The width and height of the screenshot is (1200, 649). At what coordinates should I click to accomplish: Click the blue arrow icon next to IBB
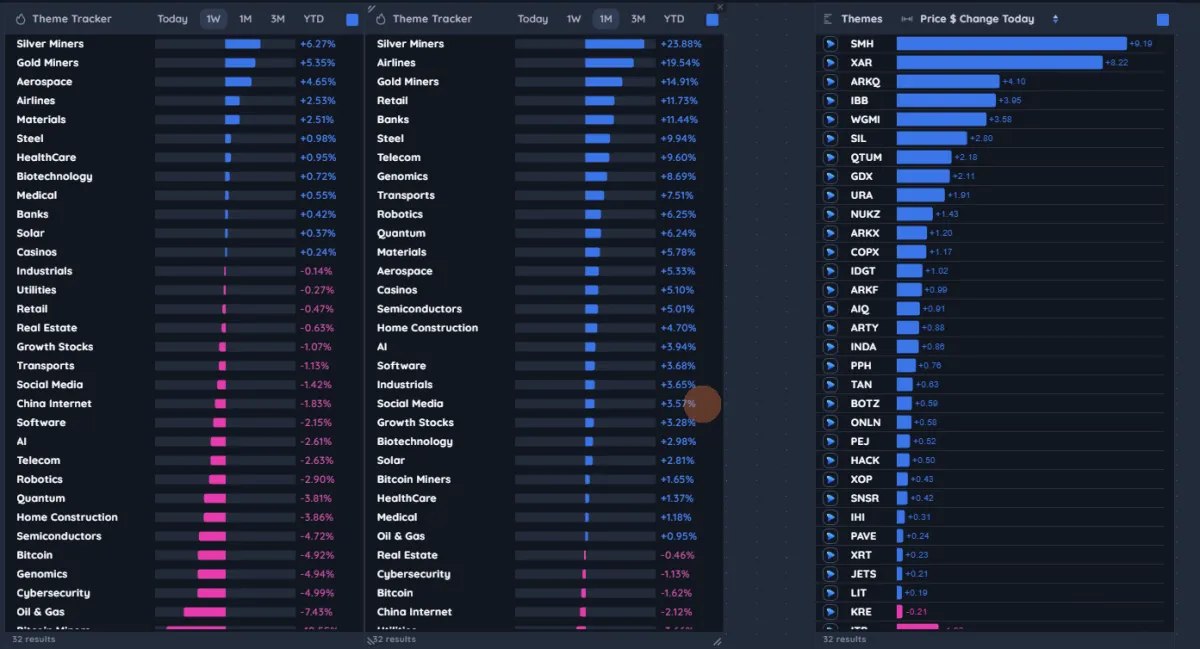pyautogui.click(x=829, y=100)
